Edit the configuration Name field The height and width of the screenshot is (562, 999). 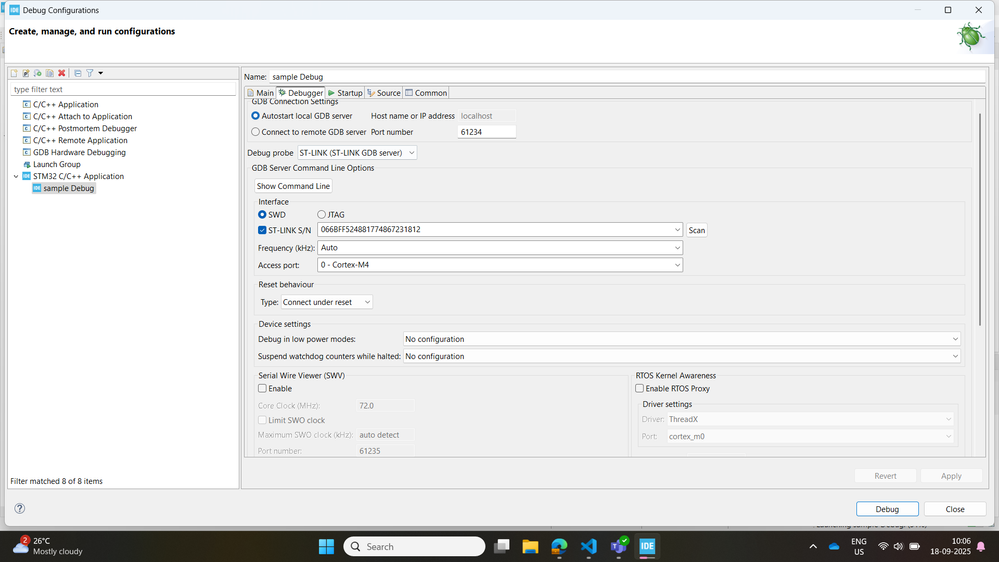[626, 76]
